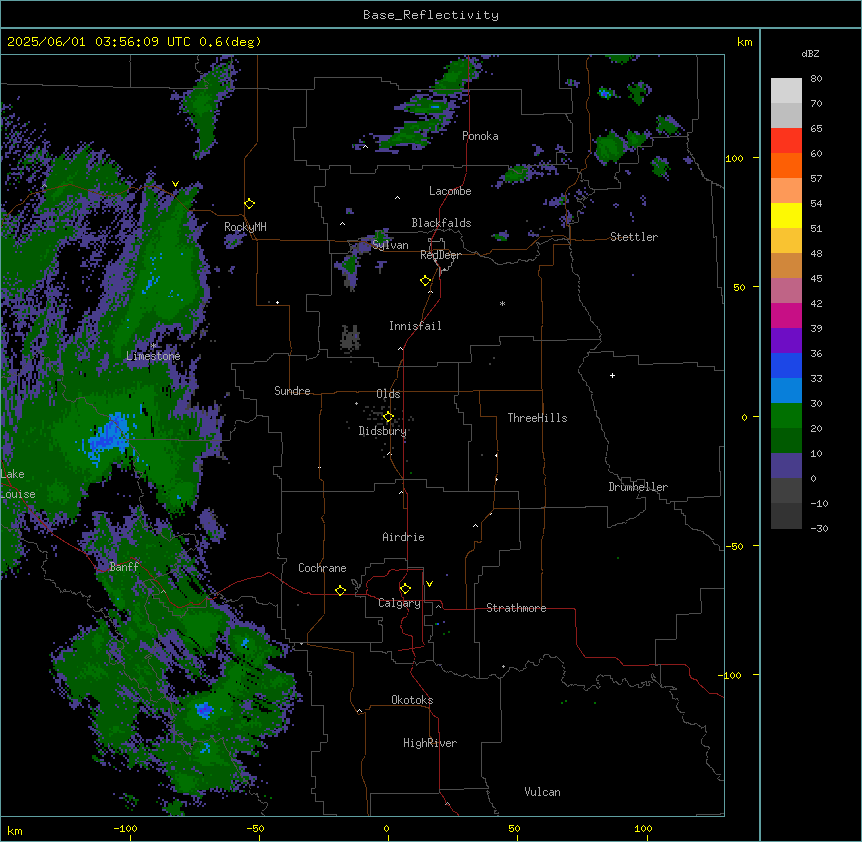Click the yellow diamond marker above Calgary label
Viewport: 862px width, 842px height.
tap(405, 589)
